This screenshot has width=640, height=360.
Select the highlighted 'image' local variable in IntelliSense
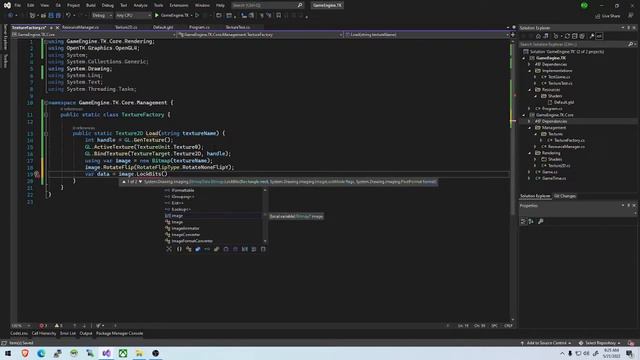point(214,216)
